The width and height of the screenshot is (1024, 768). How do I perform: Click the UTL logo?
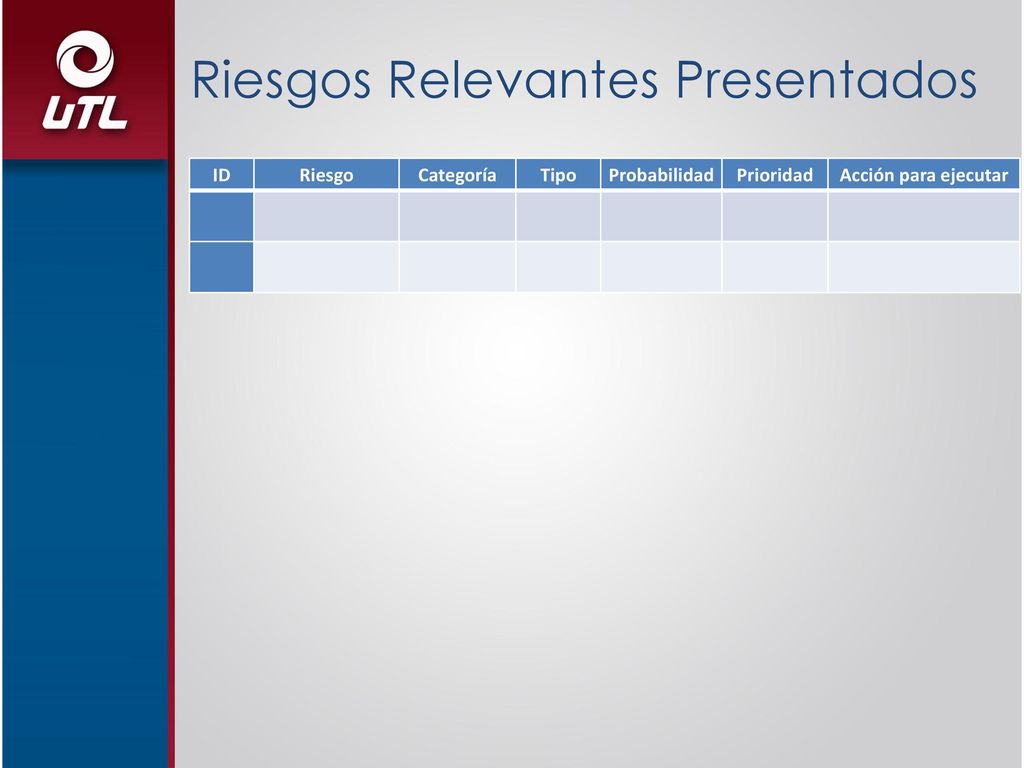click(85, 80)
